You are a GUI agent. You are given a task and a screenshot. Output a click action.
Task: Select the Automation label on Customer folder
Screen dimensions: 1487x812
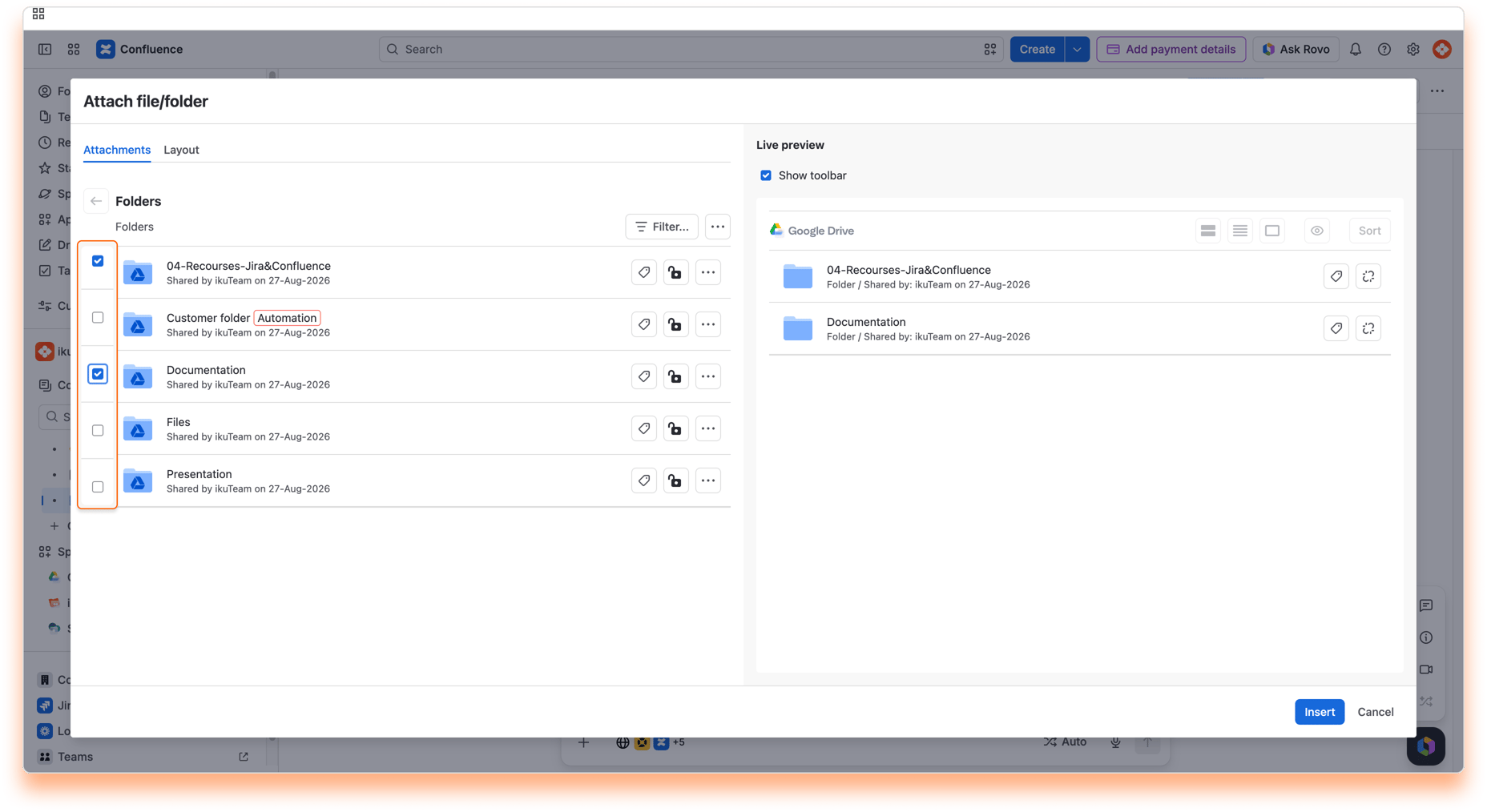[287, 318]
